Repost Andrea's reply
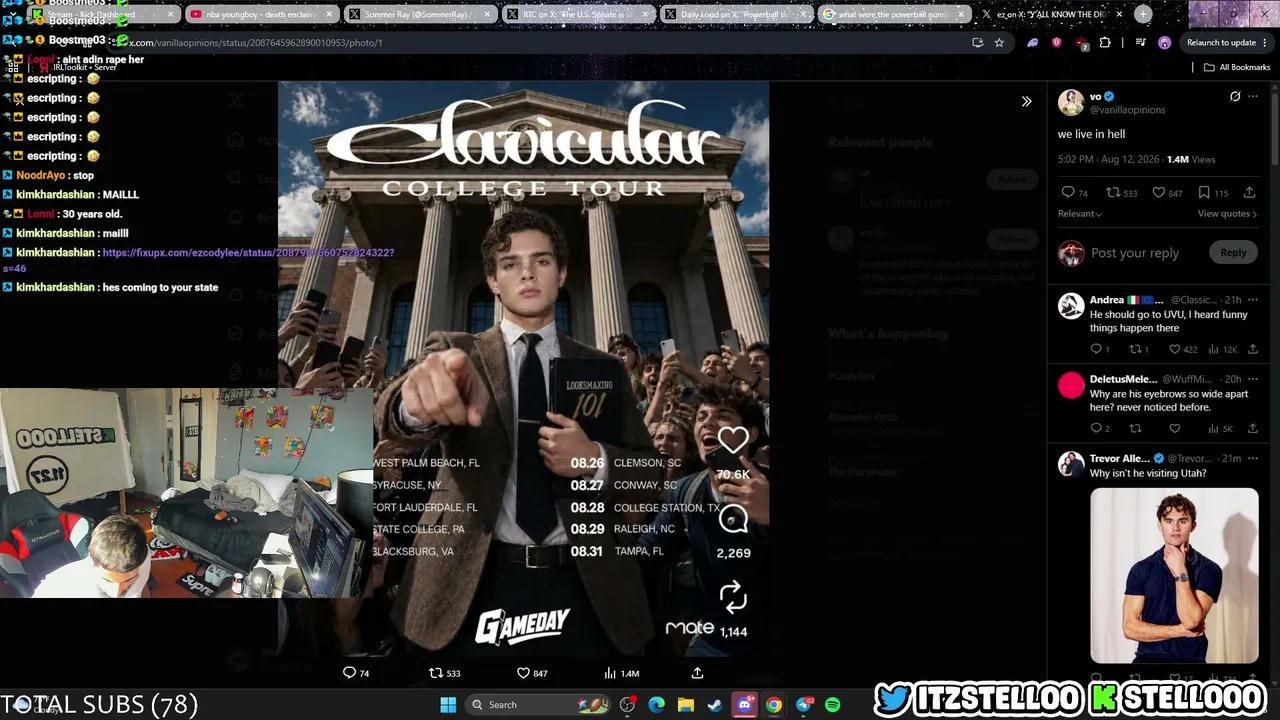 [1135, 349]
